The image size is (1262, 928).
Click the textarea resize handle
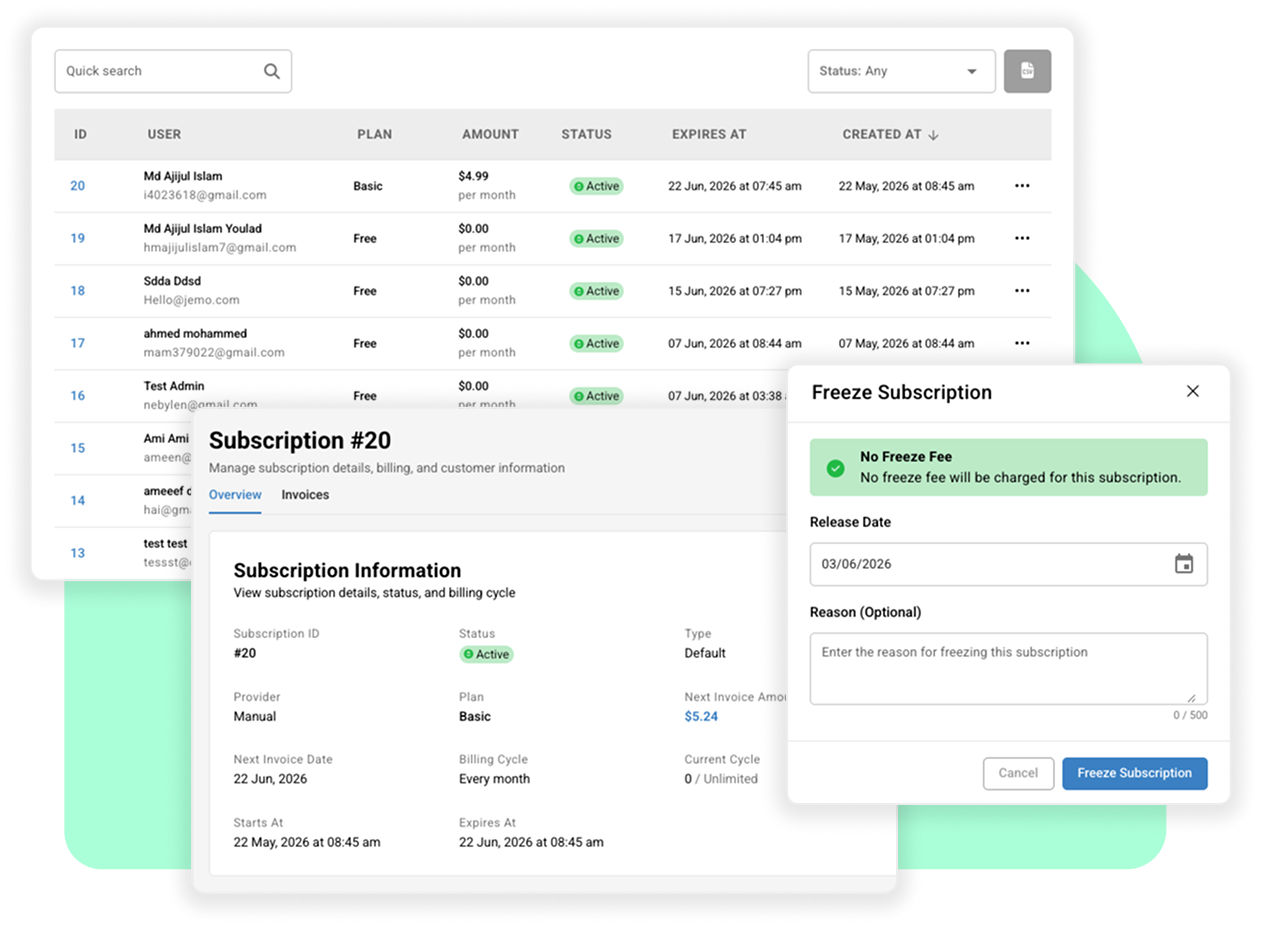[x=1192, y=697]
